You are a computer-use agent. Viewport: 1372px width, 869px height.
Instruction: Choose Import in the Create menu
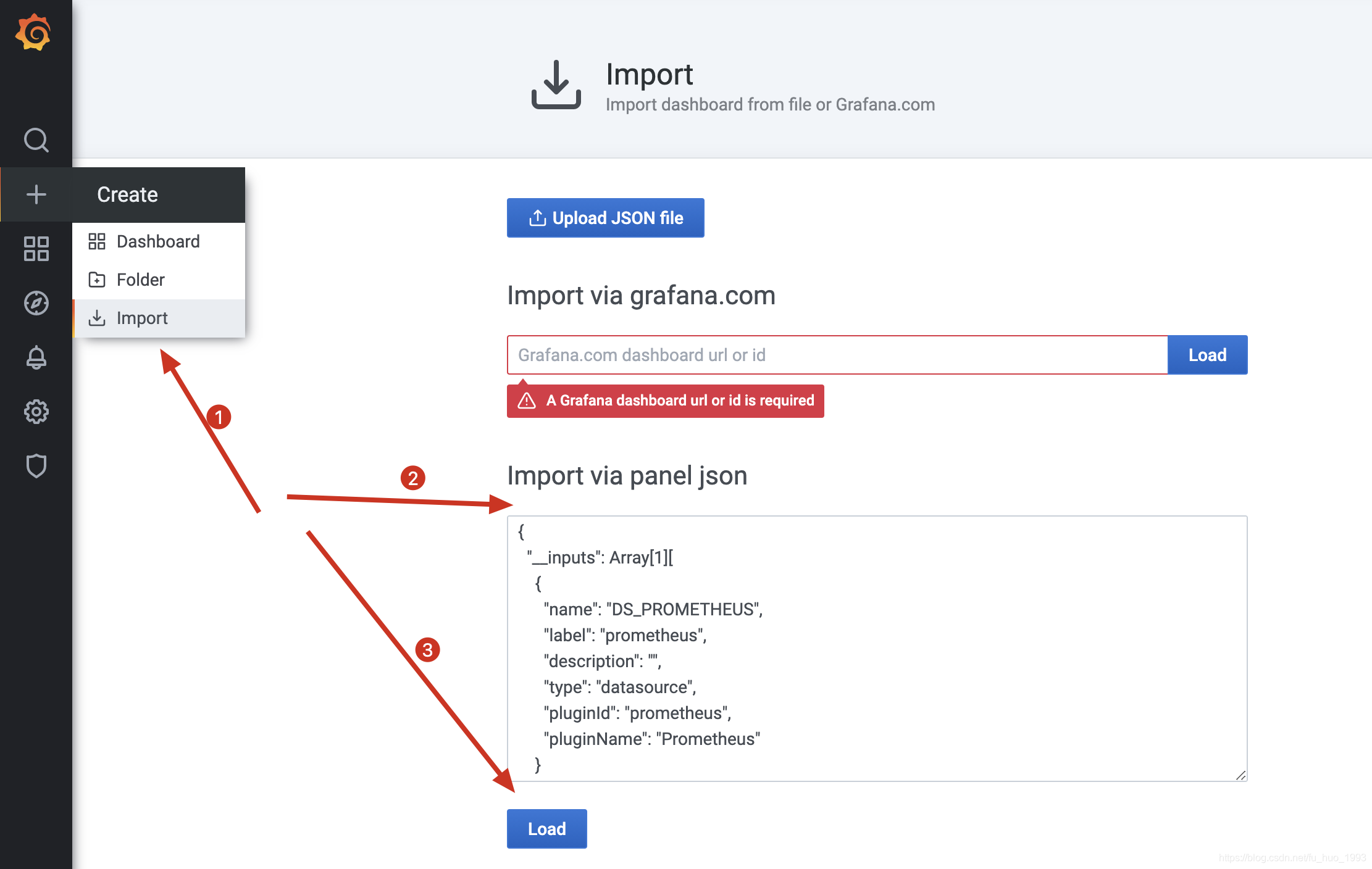click(142, 318)
